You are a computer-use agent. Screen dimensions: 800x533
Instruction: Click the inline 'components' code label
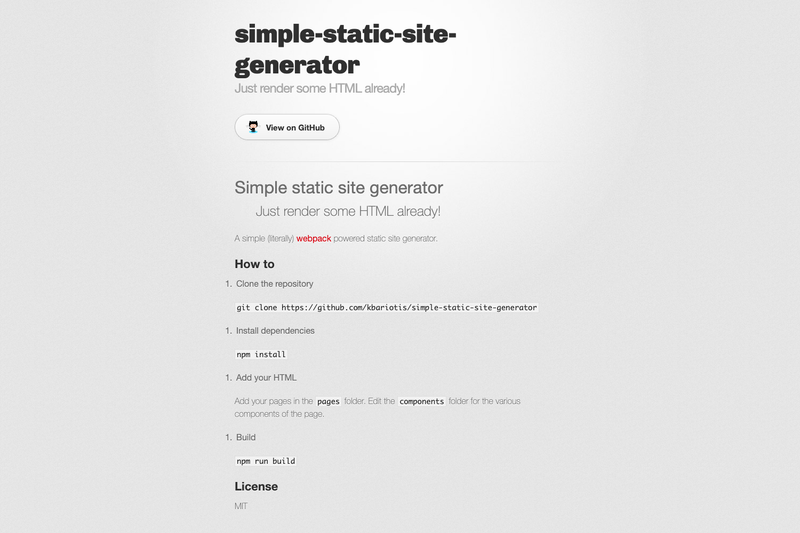coord(421,401)
